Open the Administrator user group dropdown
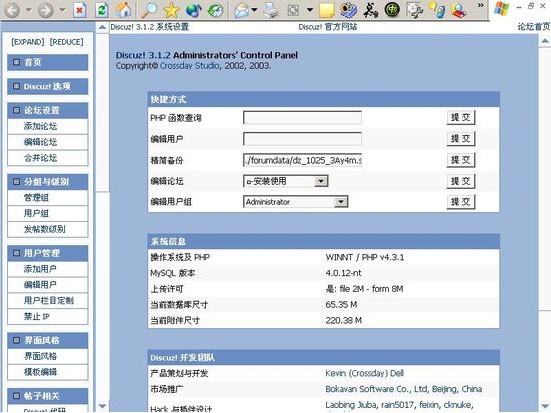 [x=296, y=202]
